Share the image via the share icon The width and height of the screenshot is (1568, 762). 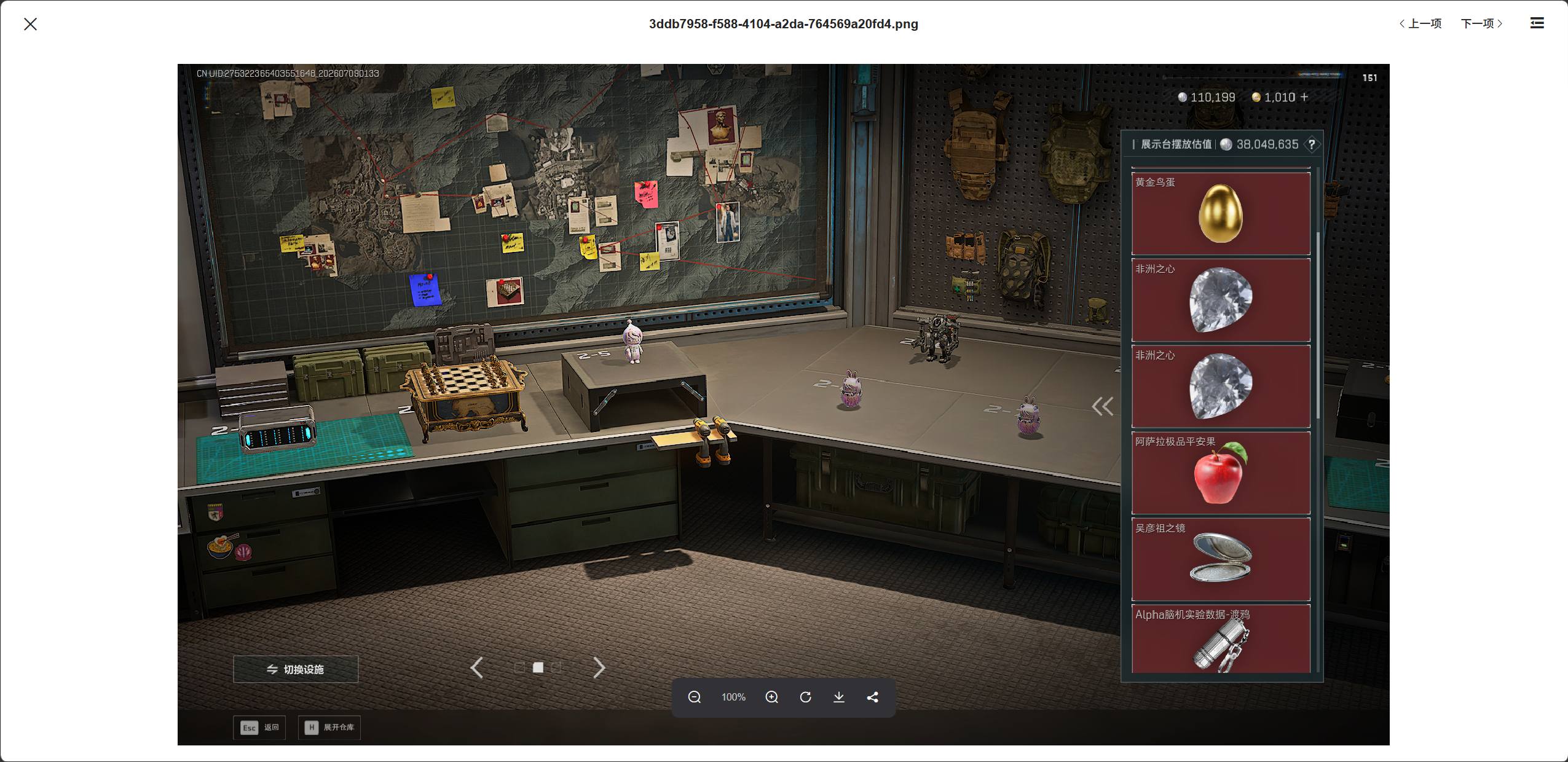pyautogui.click(x=872, y=697)
